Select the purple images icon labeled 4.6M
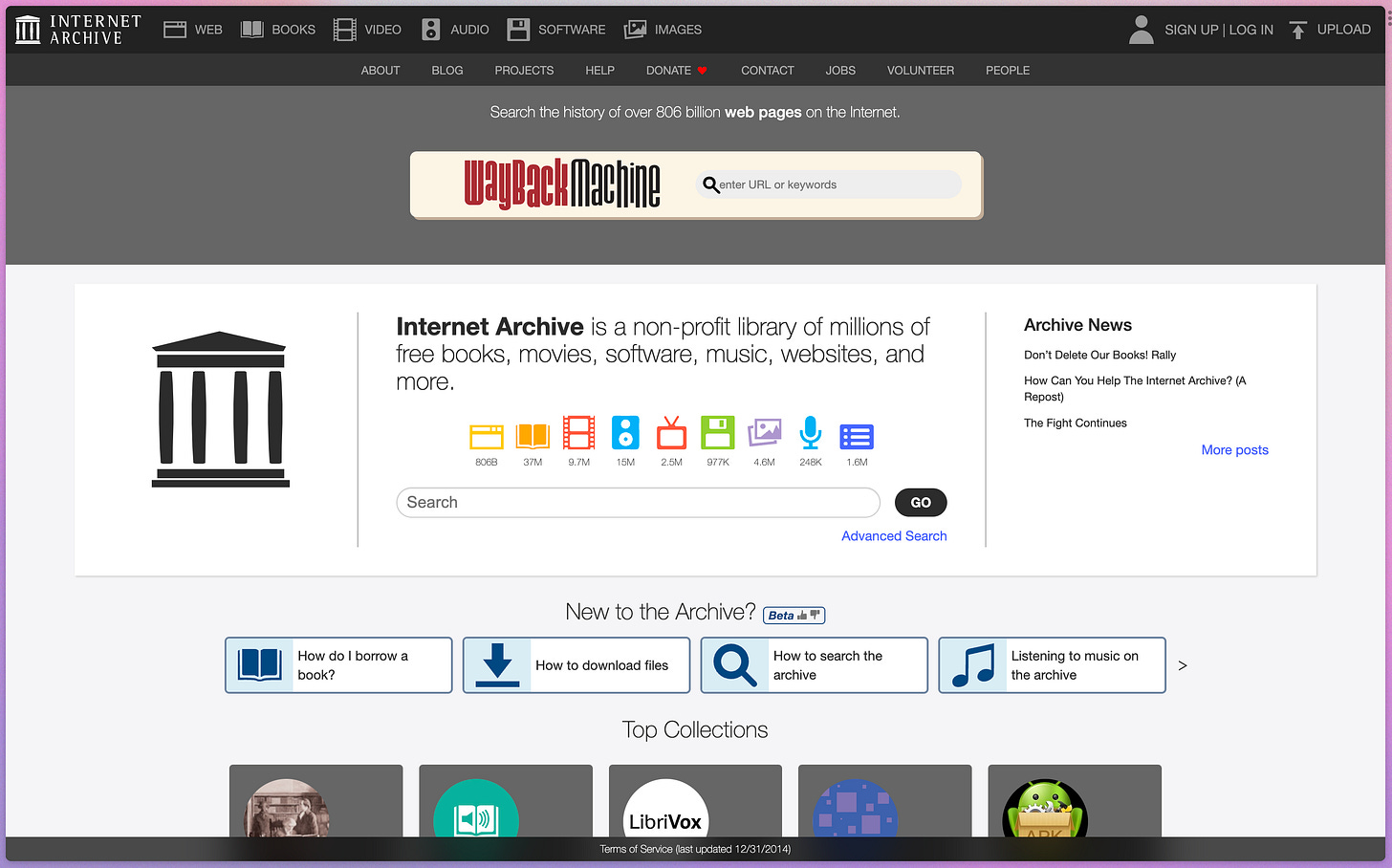Viewport: 1392px width, 868px height. (764, 433)
